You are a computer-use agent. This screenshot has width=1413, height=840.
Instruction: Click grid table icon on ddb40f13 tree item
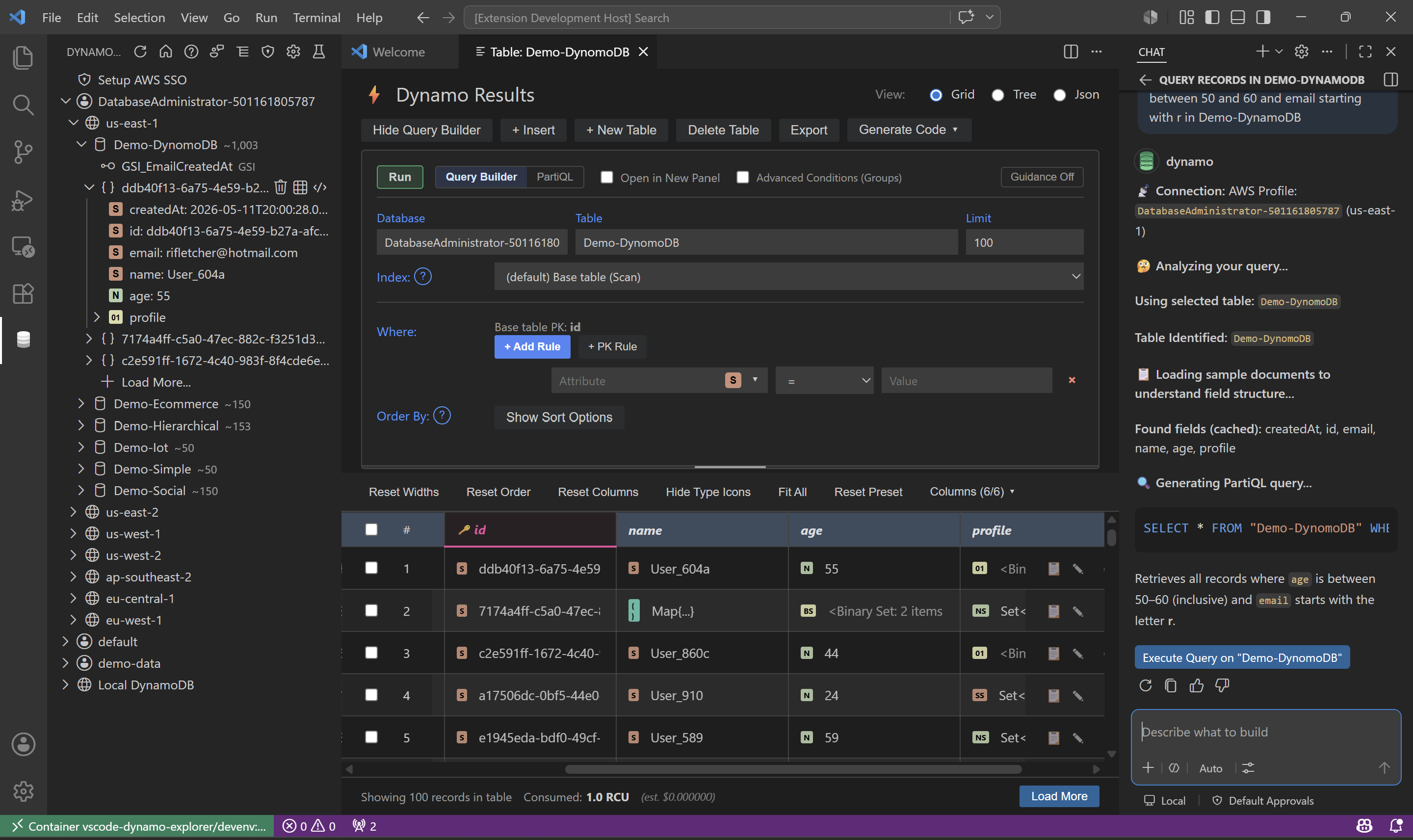click(300, 187)
